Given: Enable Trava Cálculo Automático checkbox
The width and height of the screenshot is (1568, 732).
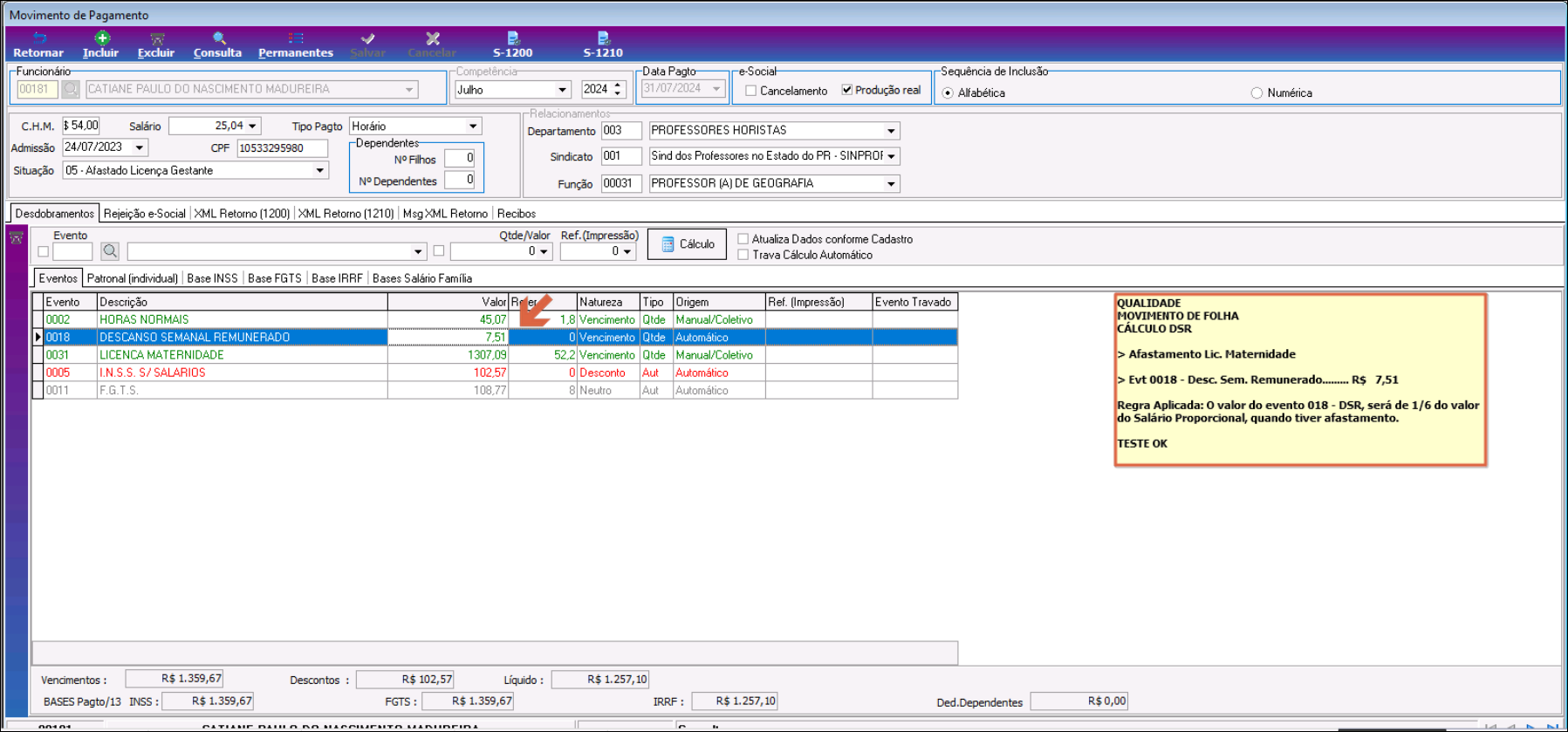Looking at the screenshot, I should pos(743,255).
